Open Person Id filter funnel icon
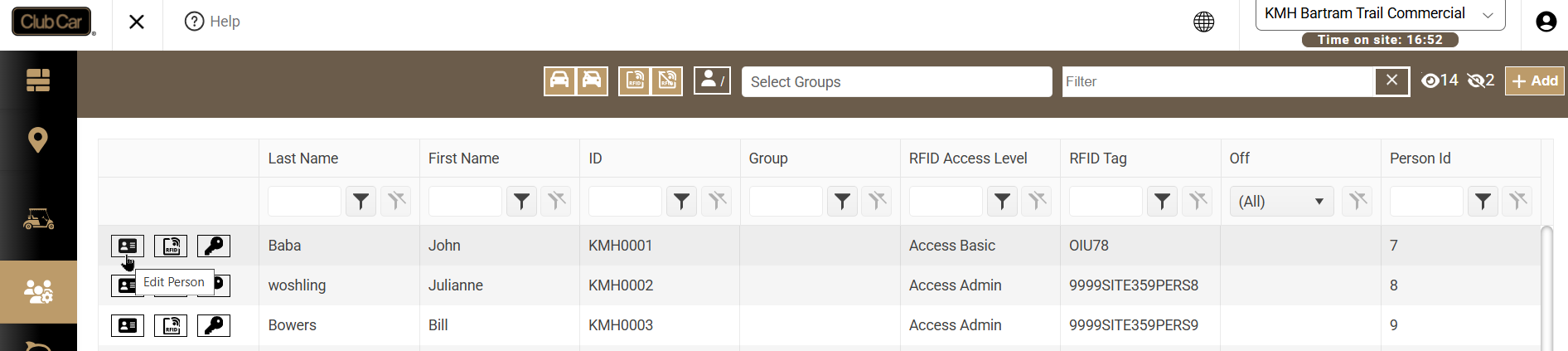The image size is (1568, 351). click(x=1483, y=202)
